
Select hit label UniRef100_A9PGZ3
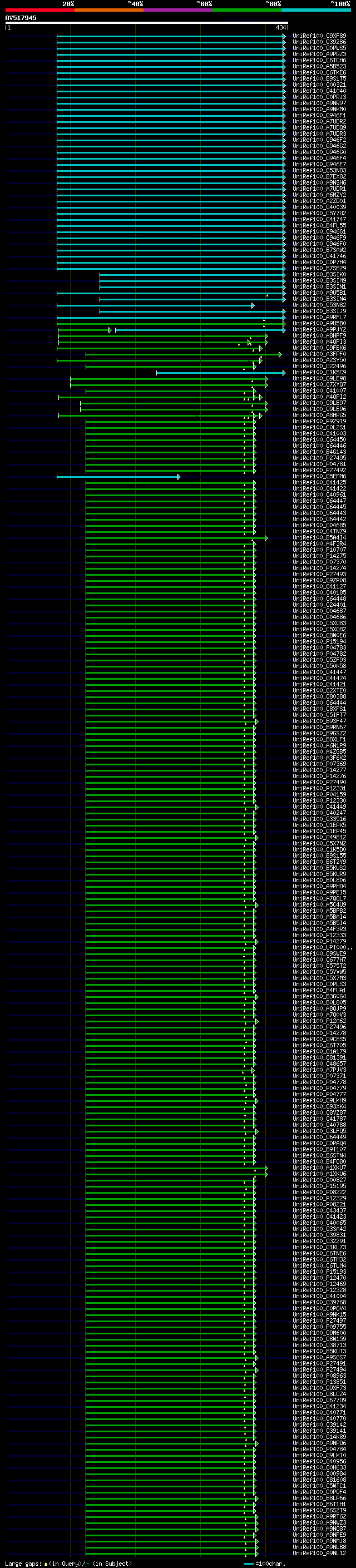coord(319,54)
